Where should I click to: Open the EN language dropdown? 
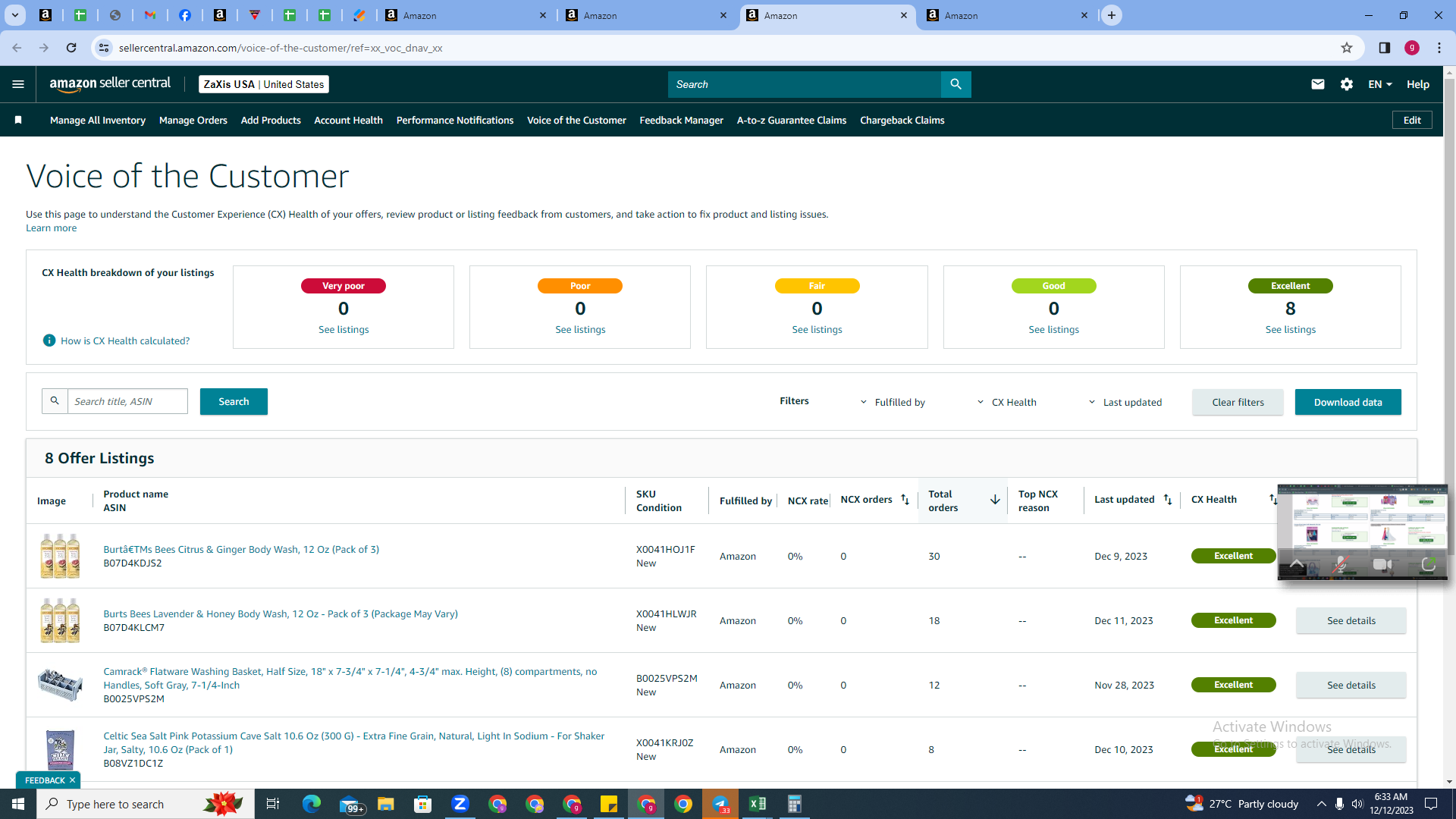pos(1379,84)
